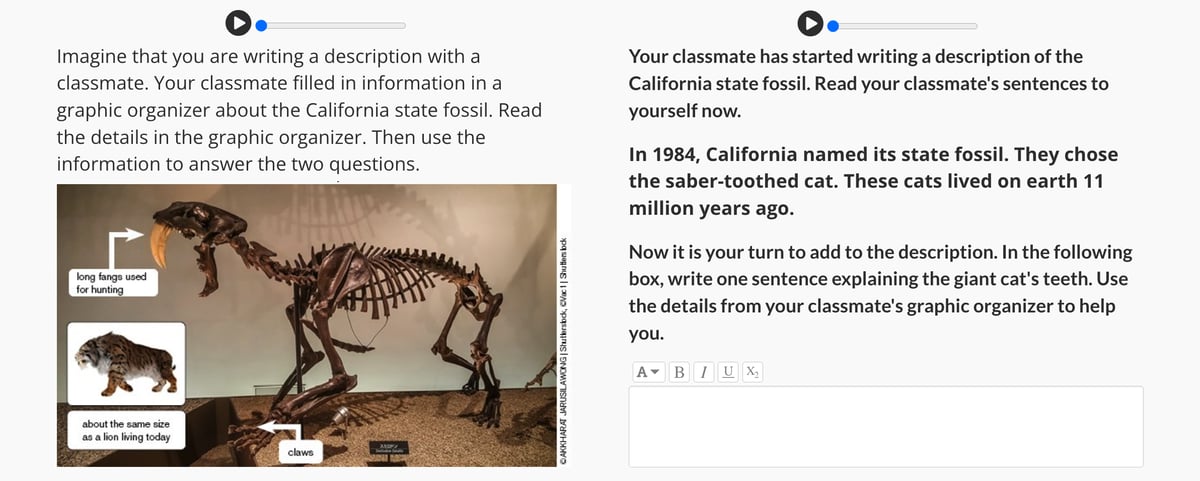Click the "about the same size" label
Image resolution: width=1200 pixels, height=481 pixels.
tap(126, 431)
